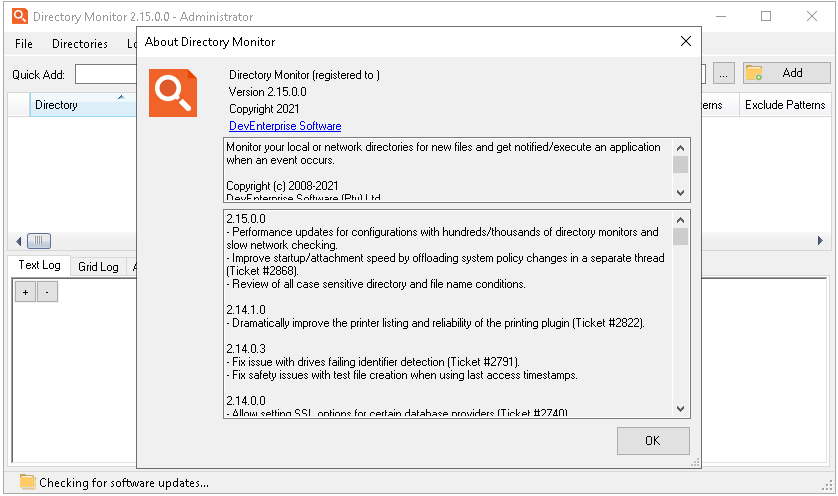Switch to the Text Log tab
This screenshot has height=496, width=838.
tap(40, 265)
